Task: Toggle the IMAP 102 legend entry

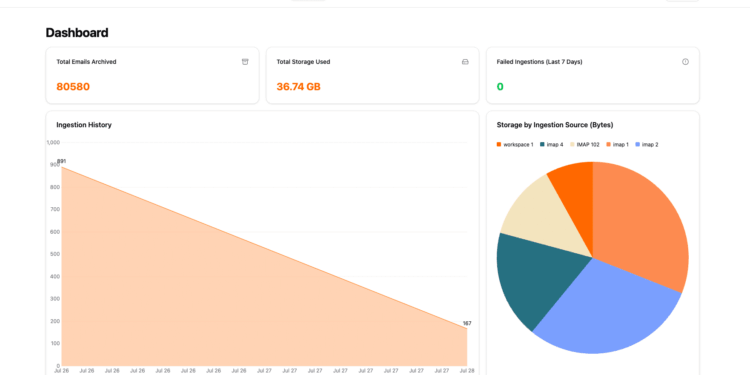Action: tap(585, 144)
